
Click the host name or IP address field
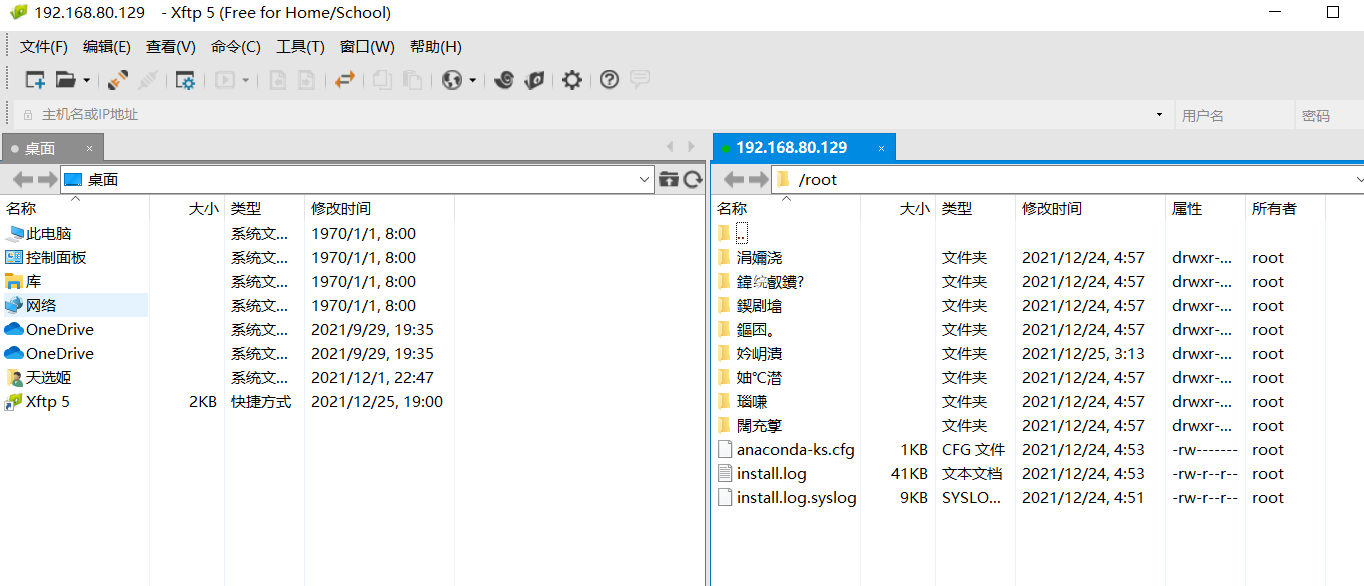pos(590,115)
